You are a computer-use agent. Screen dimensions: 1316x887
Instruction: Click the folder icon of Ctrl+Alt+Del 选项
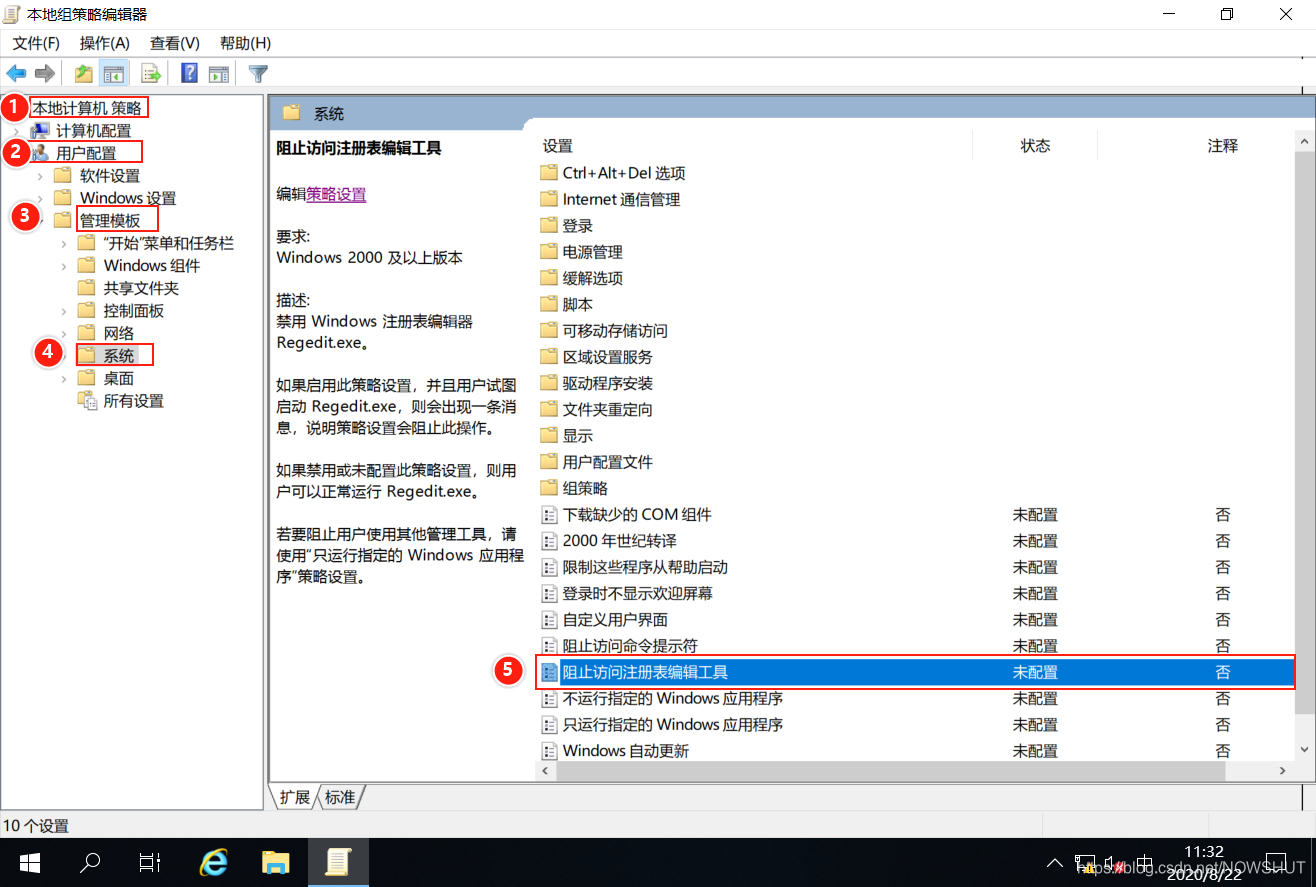pyautogui.click(x=548, y=173)
